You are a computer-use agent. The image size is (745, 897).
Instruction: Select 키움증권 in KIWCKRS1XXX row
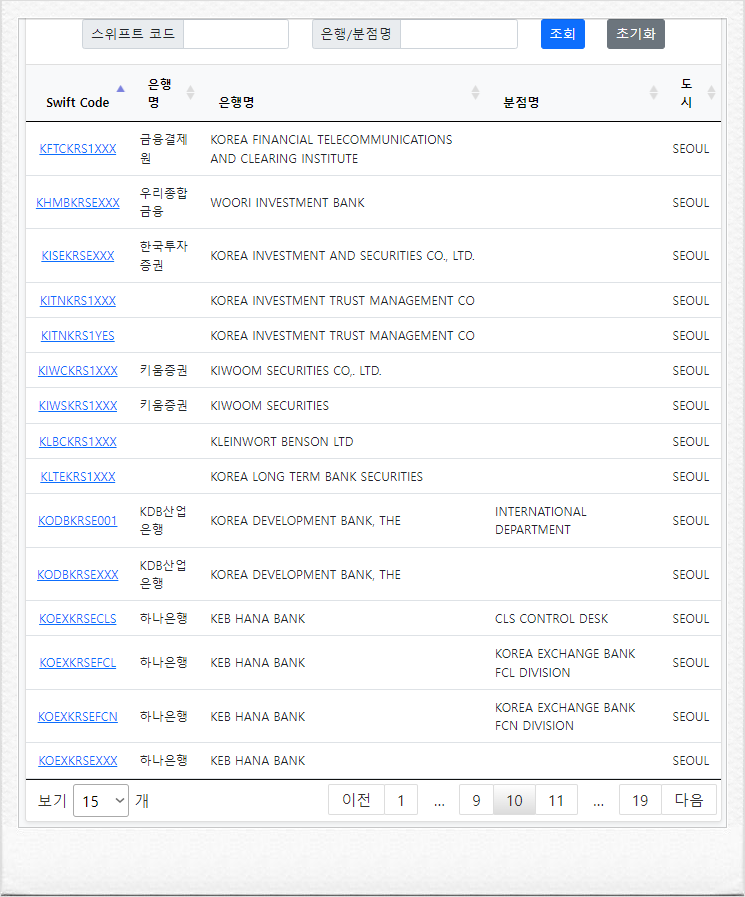pyautogui.click(x=164, y=371)
